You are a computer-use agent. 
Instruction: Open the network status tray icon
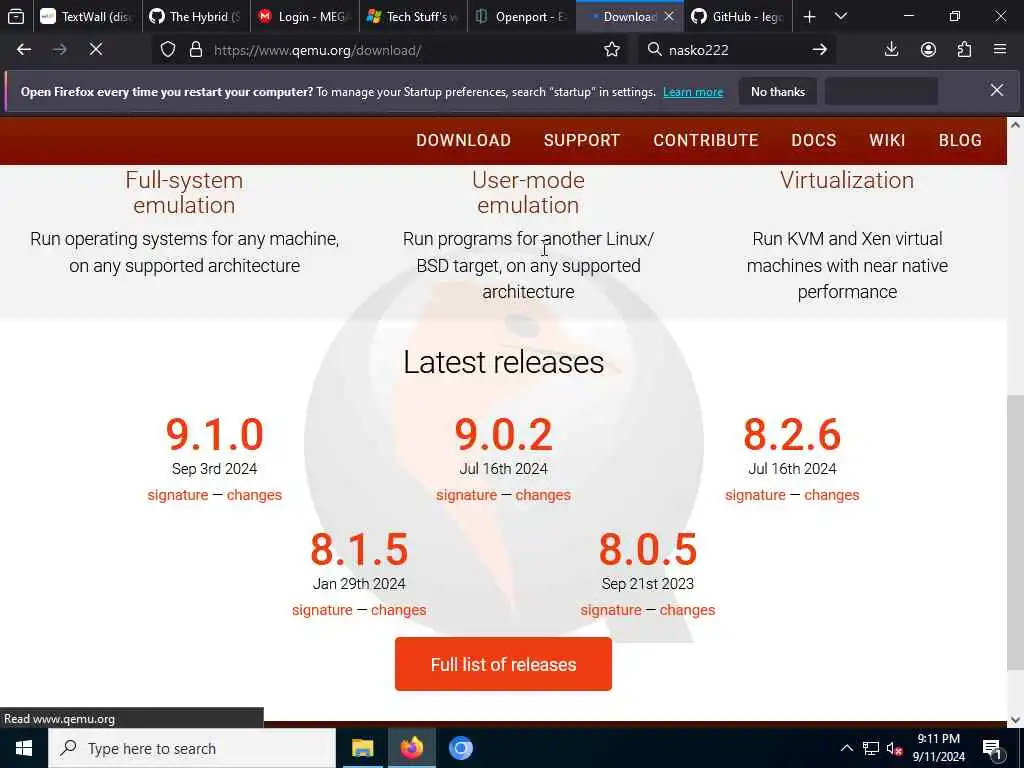pyautogui.click(x=871, y=748)
